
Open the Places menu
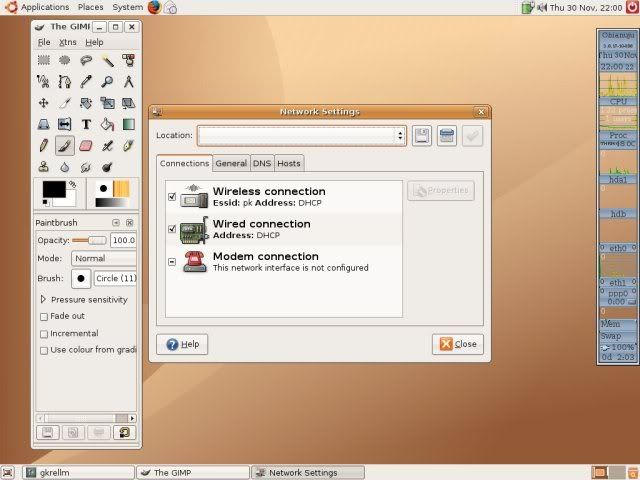(x=91, y=7)
